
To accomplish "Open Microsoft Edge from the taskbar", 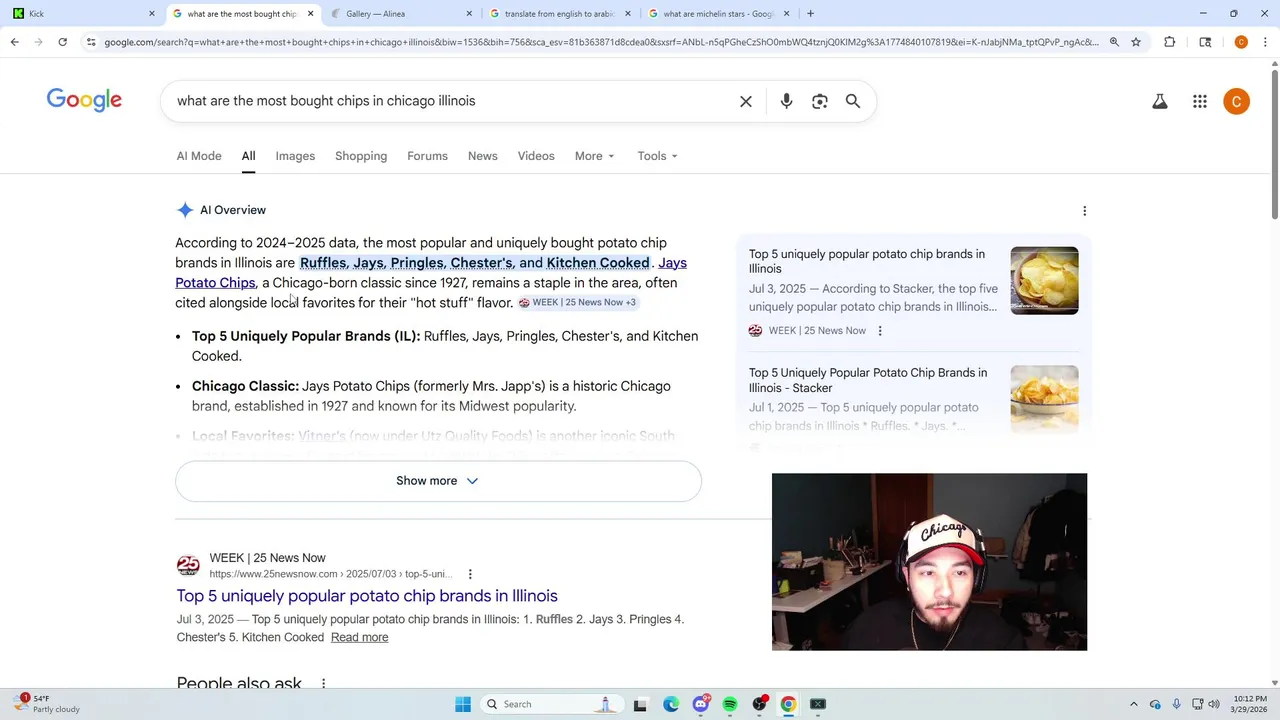I will (671, 704).
